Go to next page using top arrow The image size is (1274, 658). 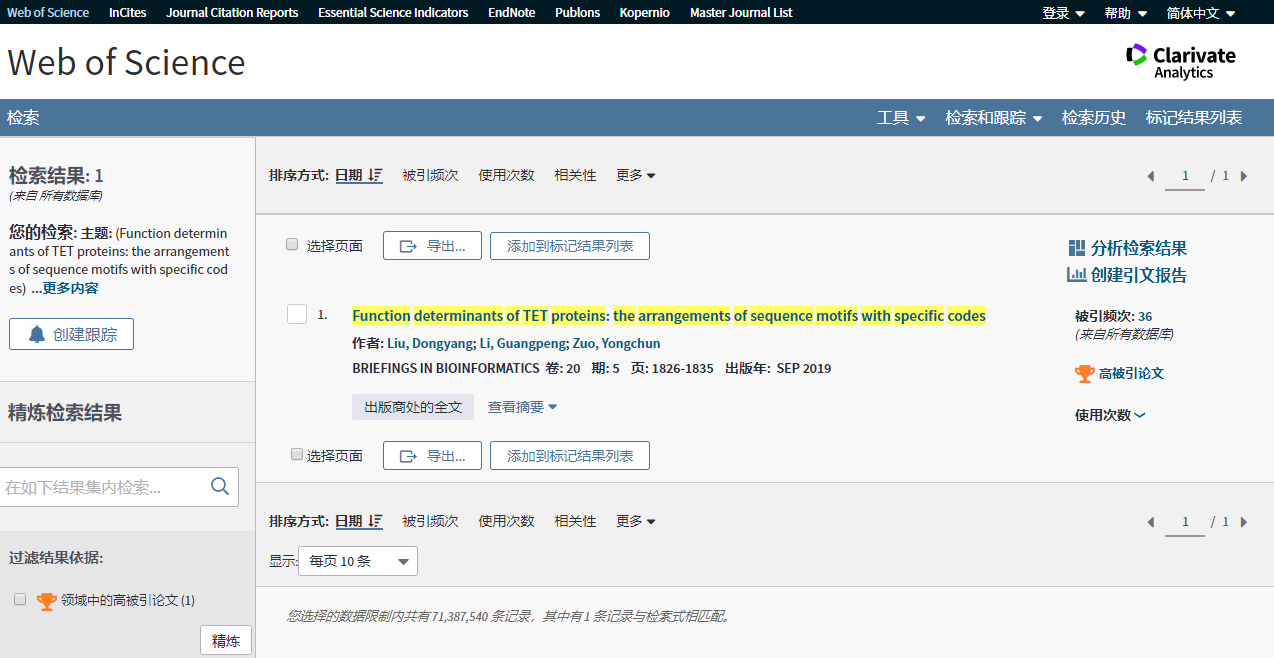click(x=1244, y=176)
